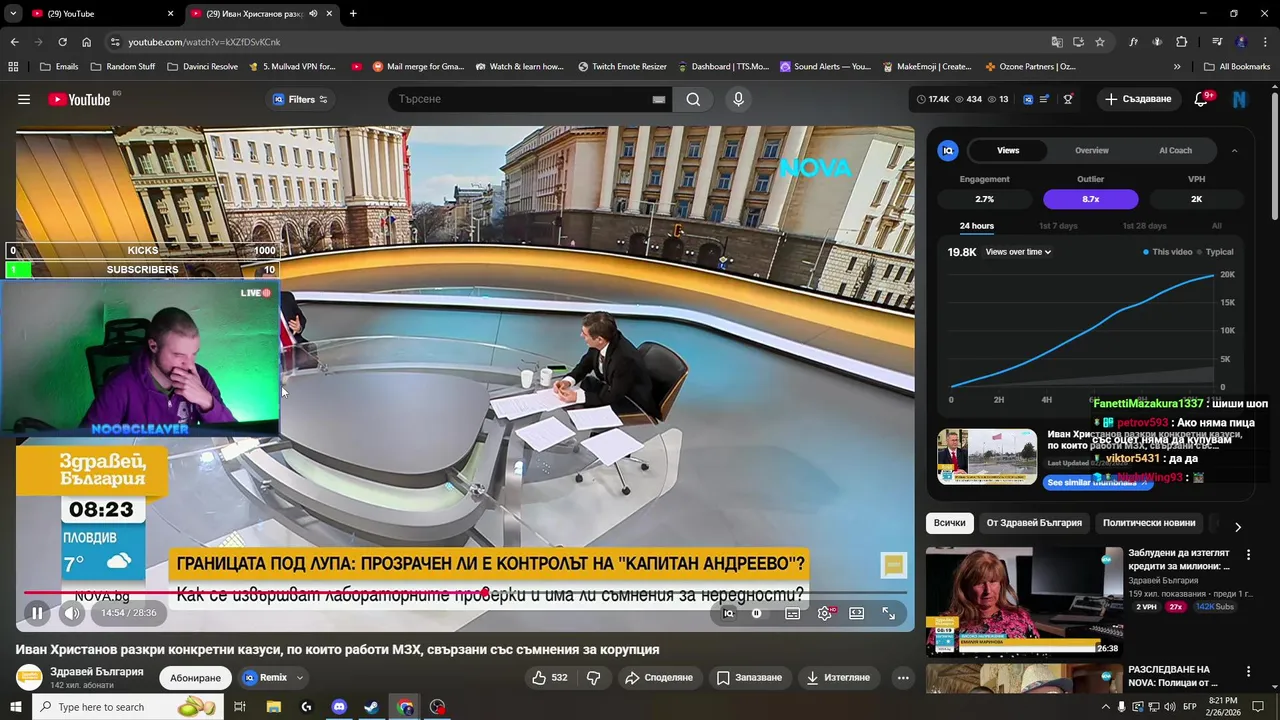The image size is (1280, 720).
Task: Click Запазване save button
Action: coord(749,677)
